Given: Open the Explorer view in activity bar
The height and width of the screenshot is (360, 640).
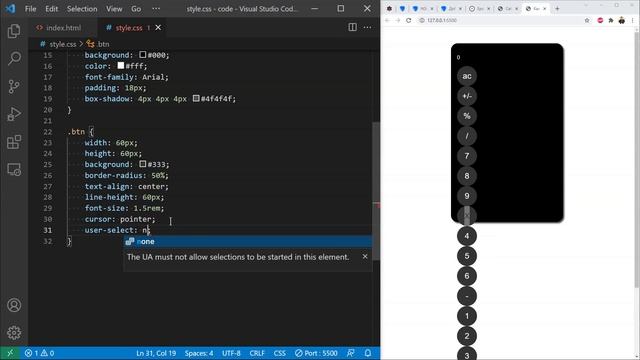Looking at the screenshot, I should point(14,31).
